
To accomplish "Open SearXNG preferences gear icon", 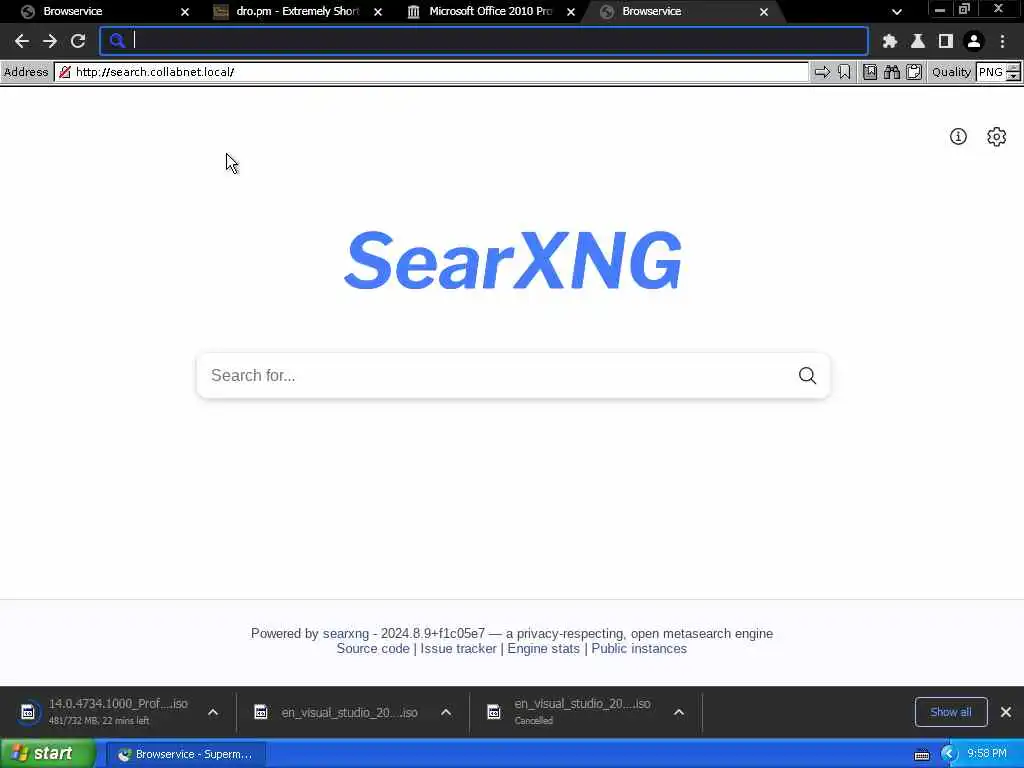I will pyautogui.click(x=997, y=136).
